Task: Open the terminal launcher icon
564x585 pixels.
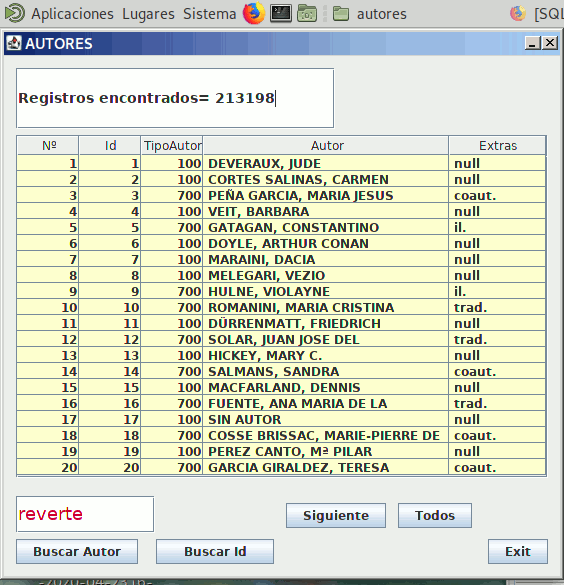Action: tap(281, 14)
